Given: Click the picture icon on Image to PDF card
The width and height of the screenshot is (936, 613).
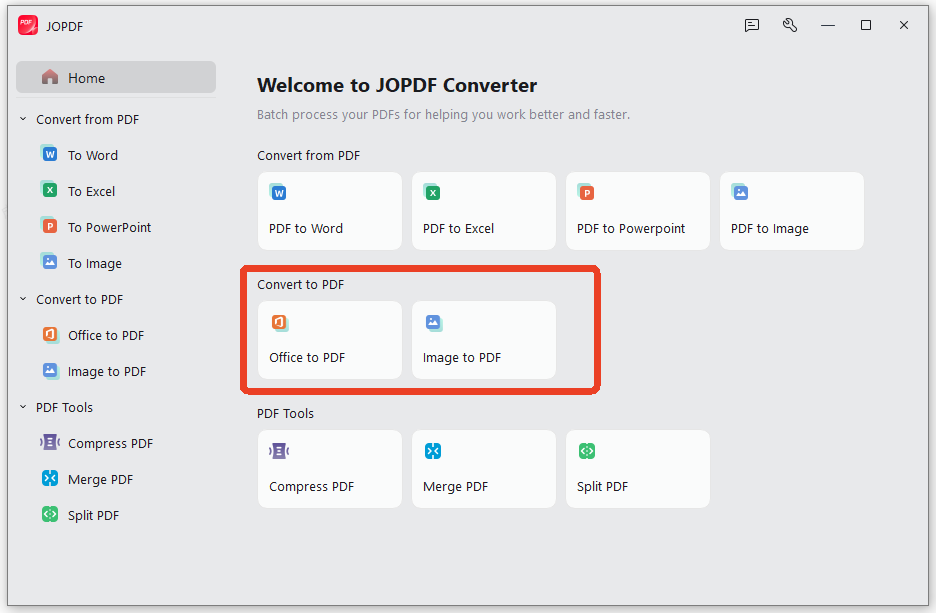Looking at the screenshot, I should [433, 322].
